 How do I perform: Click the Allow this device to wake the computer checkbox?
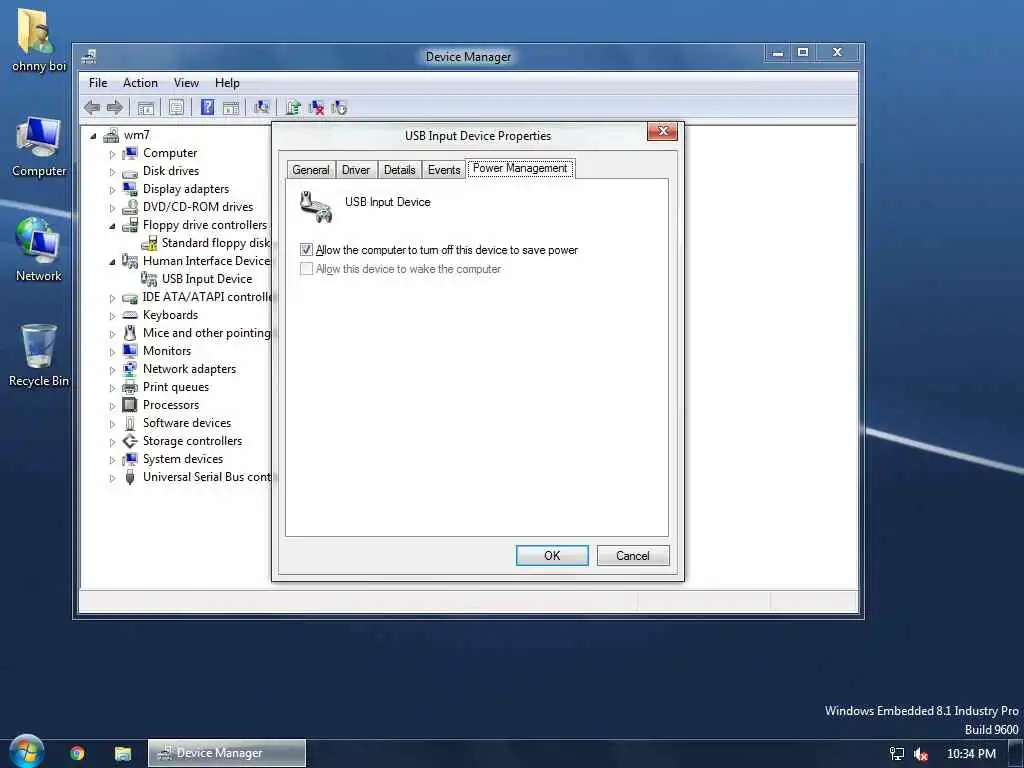306,269
